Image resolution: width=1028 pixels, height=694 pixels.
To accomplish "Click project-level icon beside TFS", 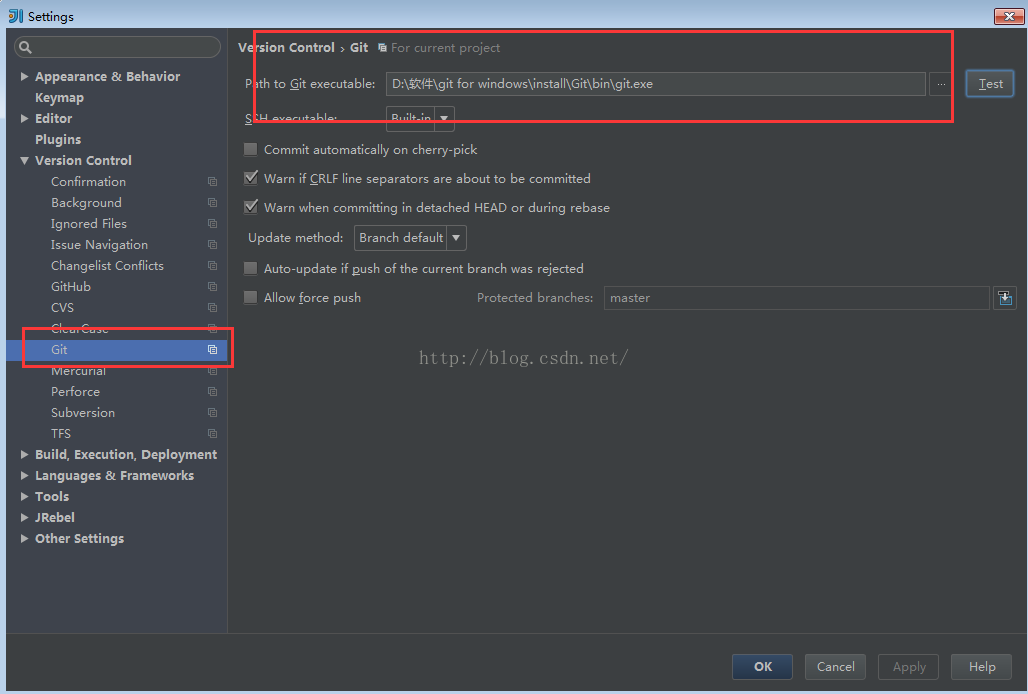I will point(212,434).
